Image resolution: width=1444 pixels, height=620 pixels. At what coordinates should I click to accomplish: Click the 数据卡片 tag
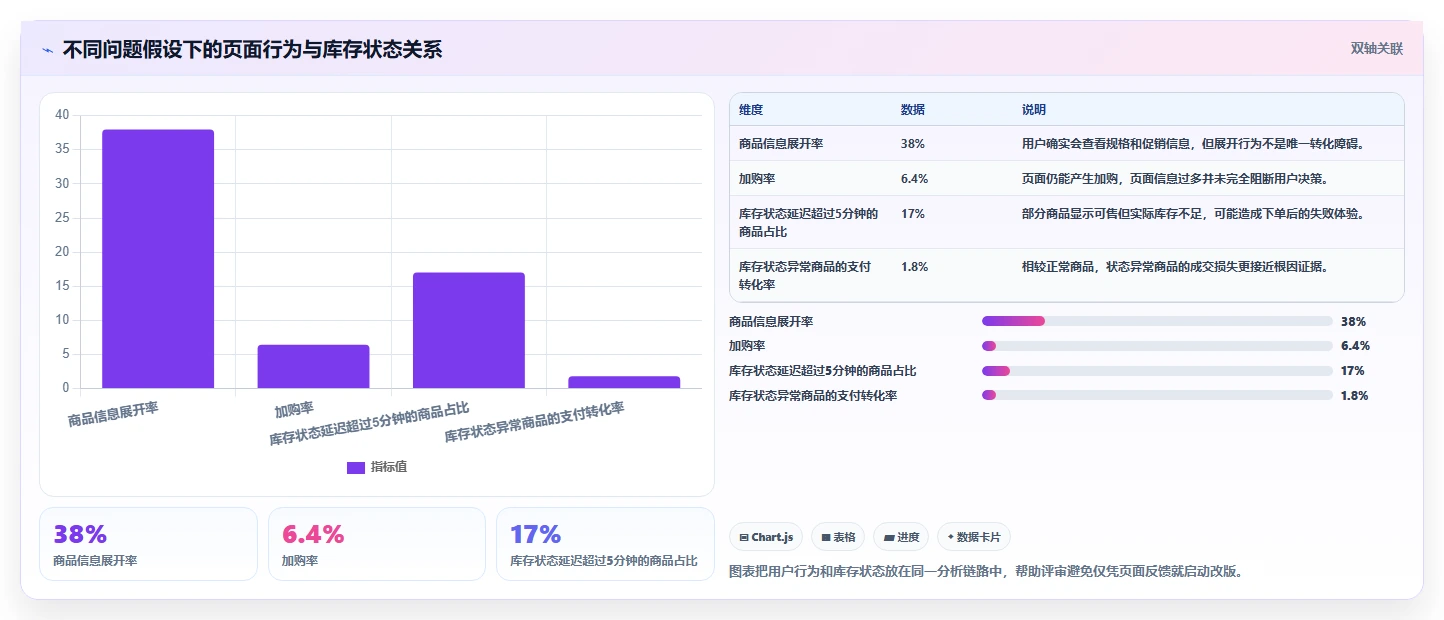[974, 537]
